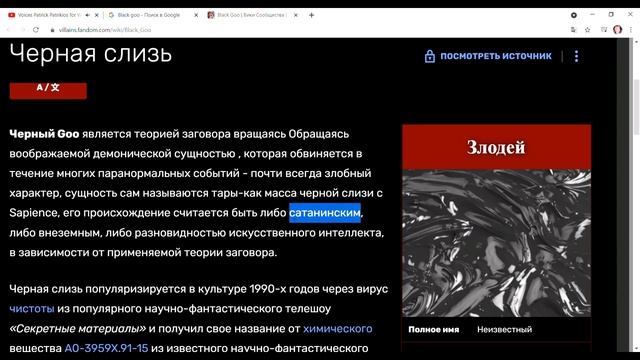Click the Google favicon on the second tab

[111, 15]
